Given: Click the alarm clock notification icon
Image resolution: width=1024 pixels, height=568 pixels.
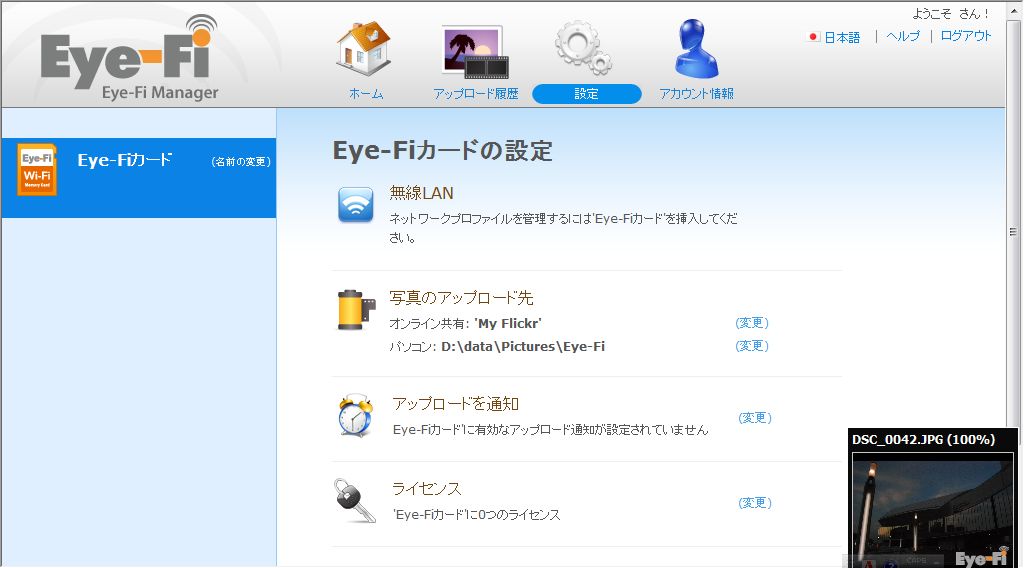Looking at the screenshot, I should click(x=356, y=415).
